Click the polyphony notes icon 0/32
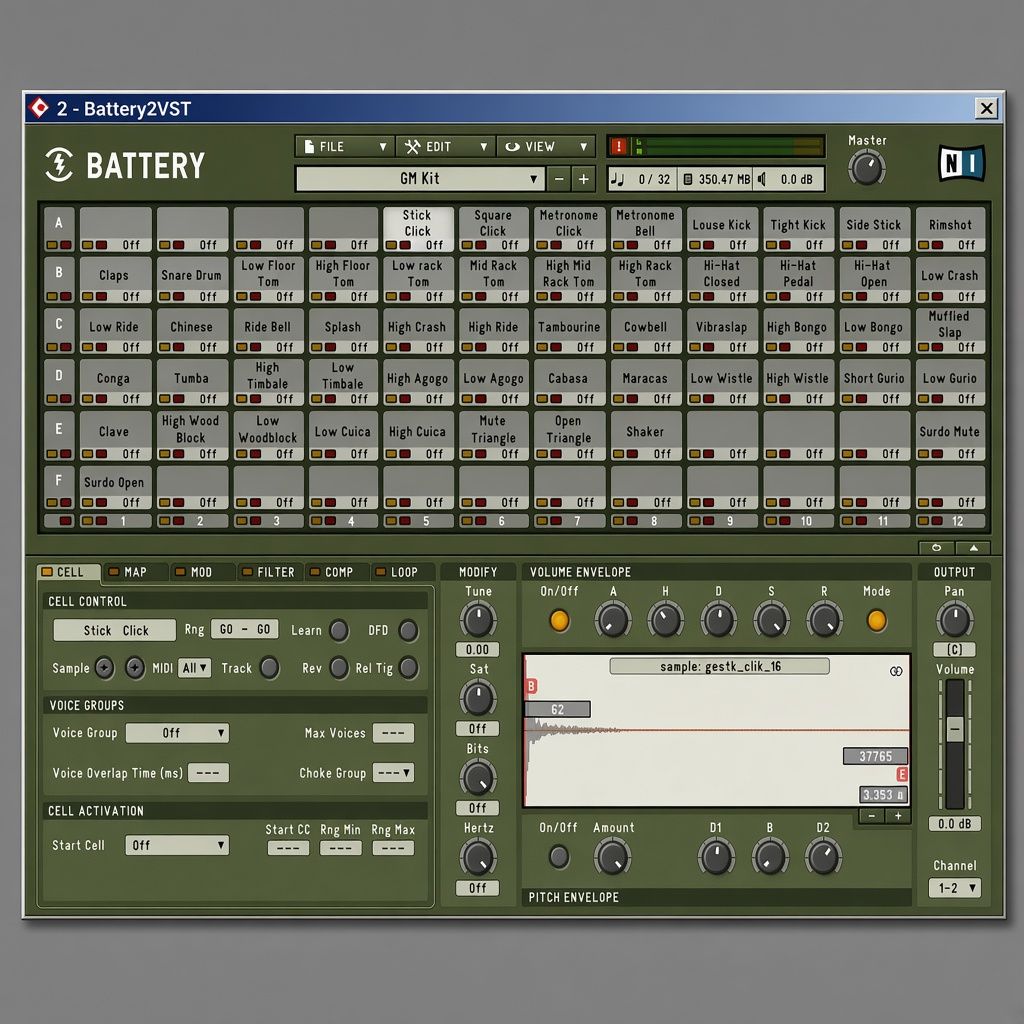 point(617,179)
